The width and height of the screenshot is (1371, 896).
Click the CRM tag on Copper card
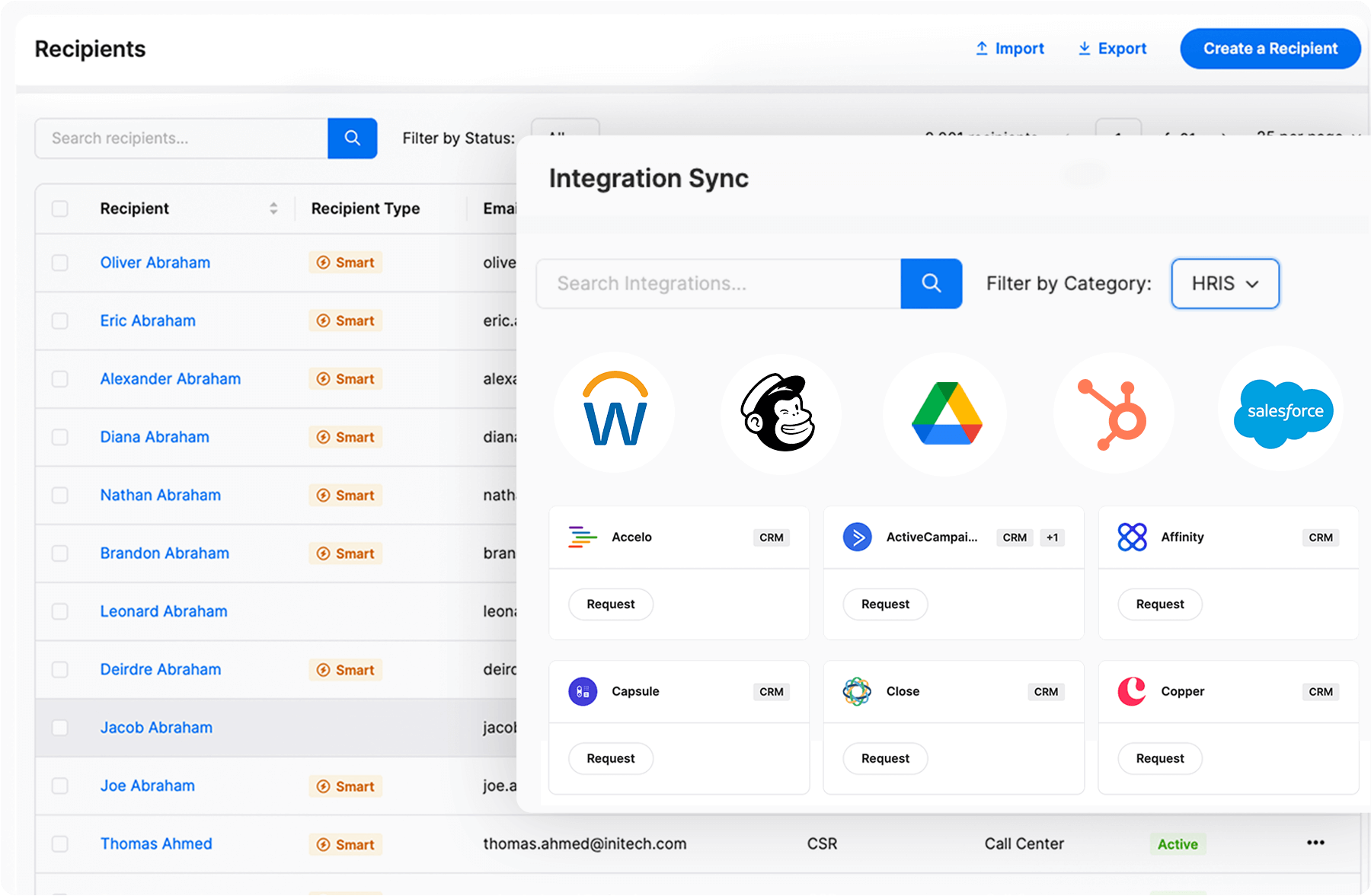pyautogui.click(x=1321, y=692)
